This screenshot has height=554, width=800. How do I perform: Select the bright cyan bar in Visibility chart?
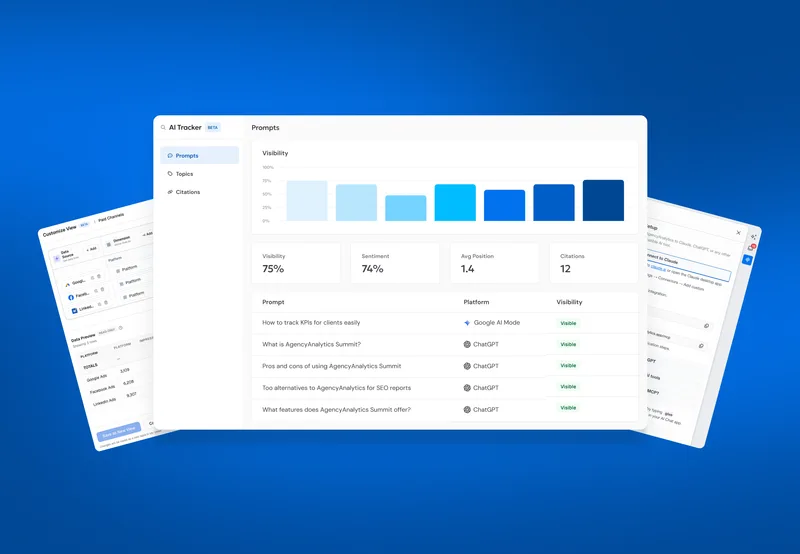coord(455,203)
